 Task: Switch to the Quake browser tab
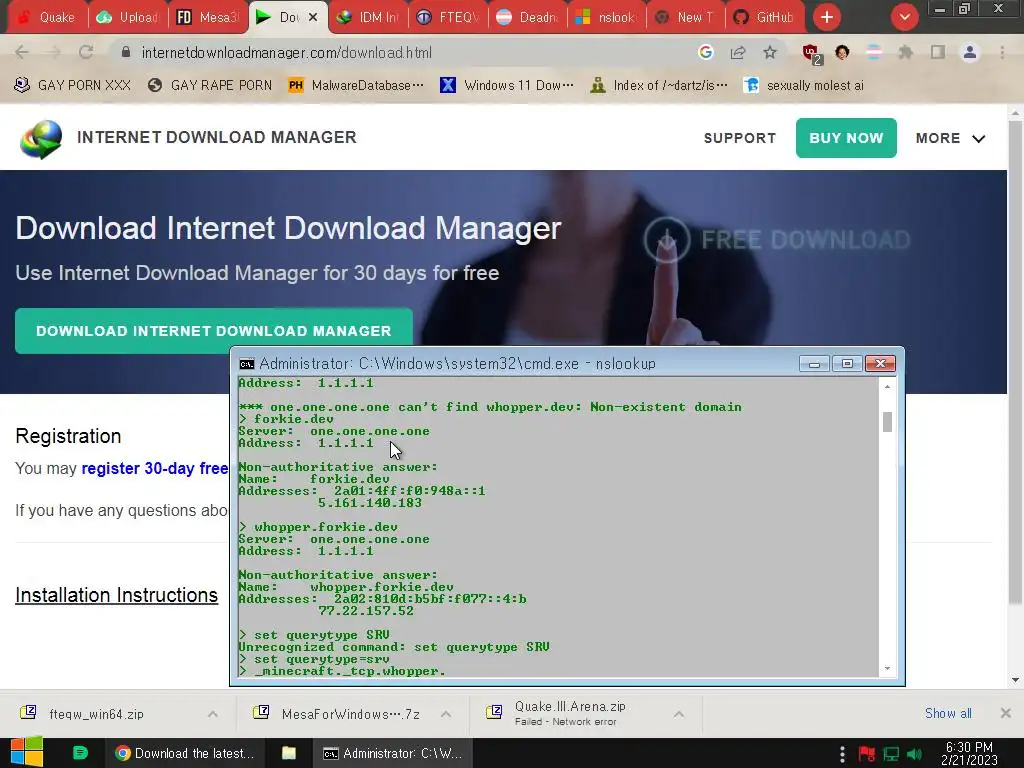tap(46, 18)
